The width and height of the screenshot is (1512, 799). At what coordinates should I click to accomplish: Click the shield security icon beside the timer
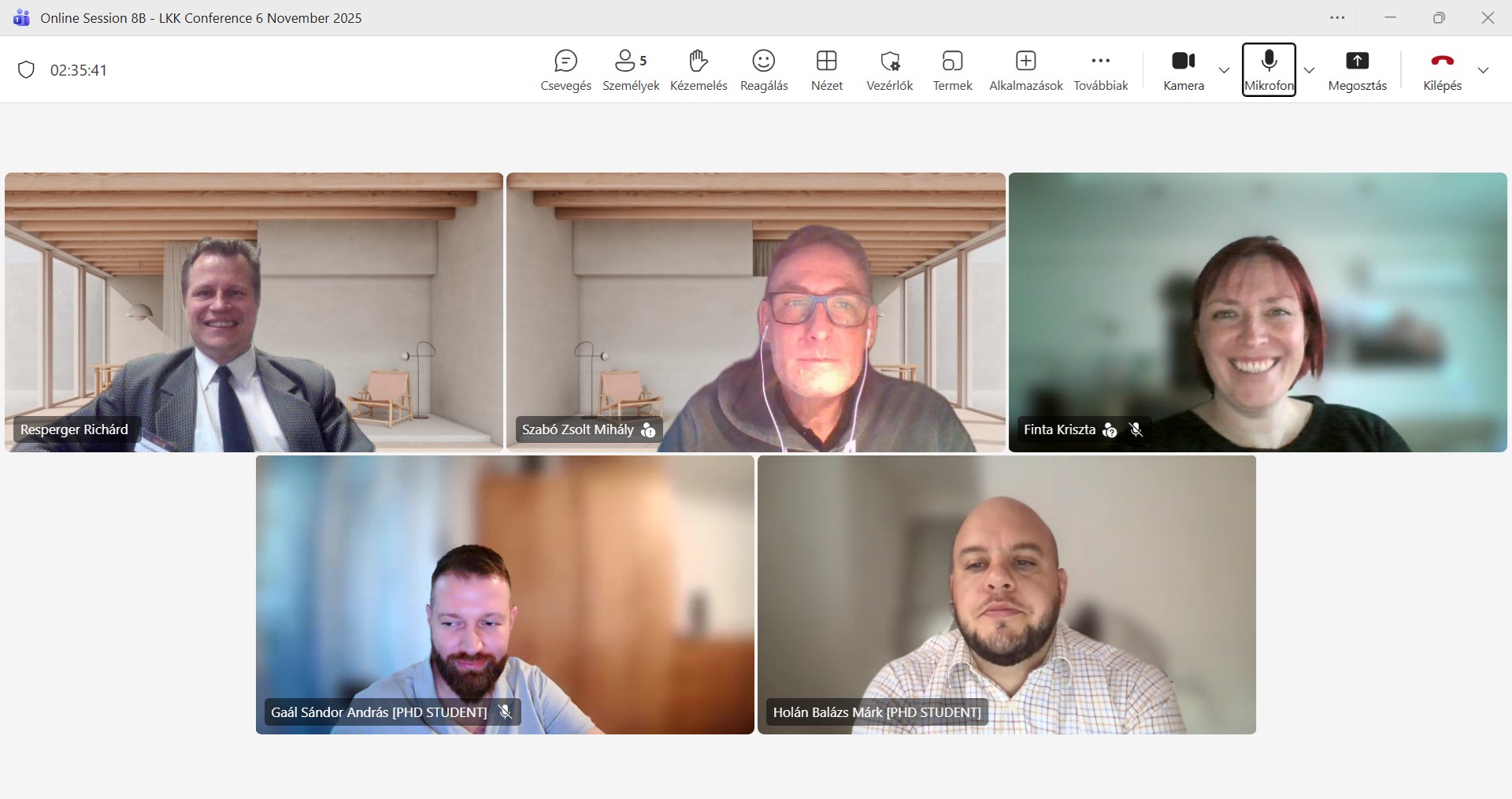click(27, 70)
